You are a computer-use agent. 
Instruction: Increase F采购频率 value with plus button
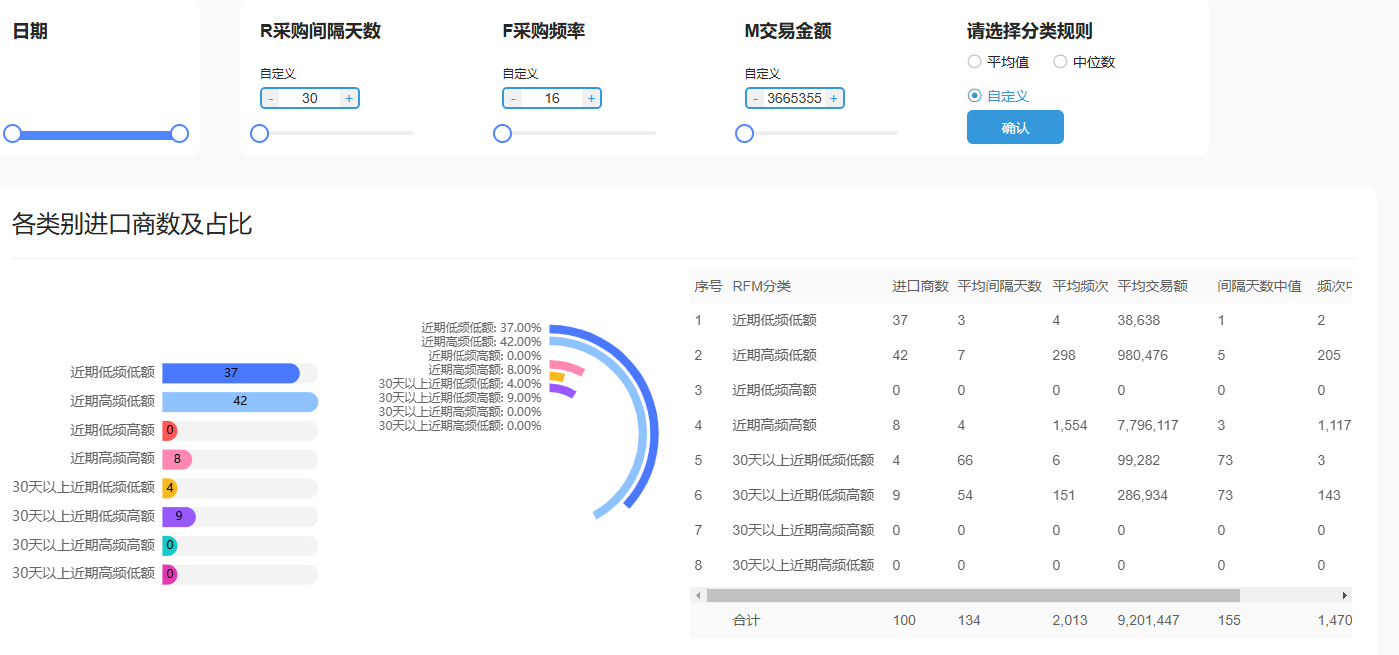[591, 98]
